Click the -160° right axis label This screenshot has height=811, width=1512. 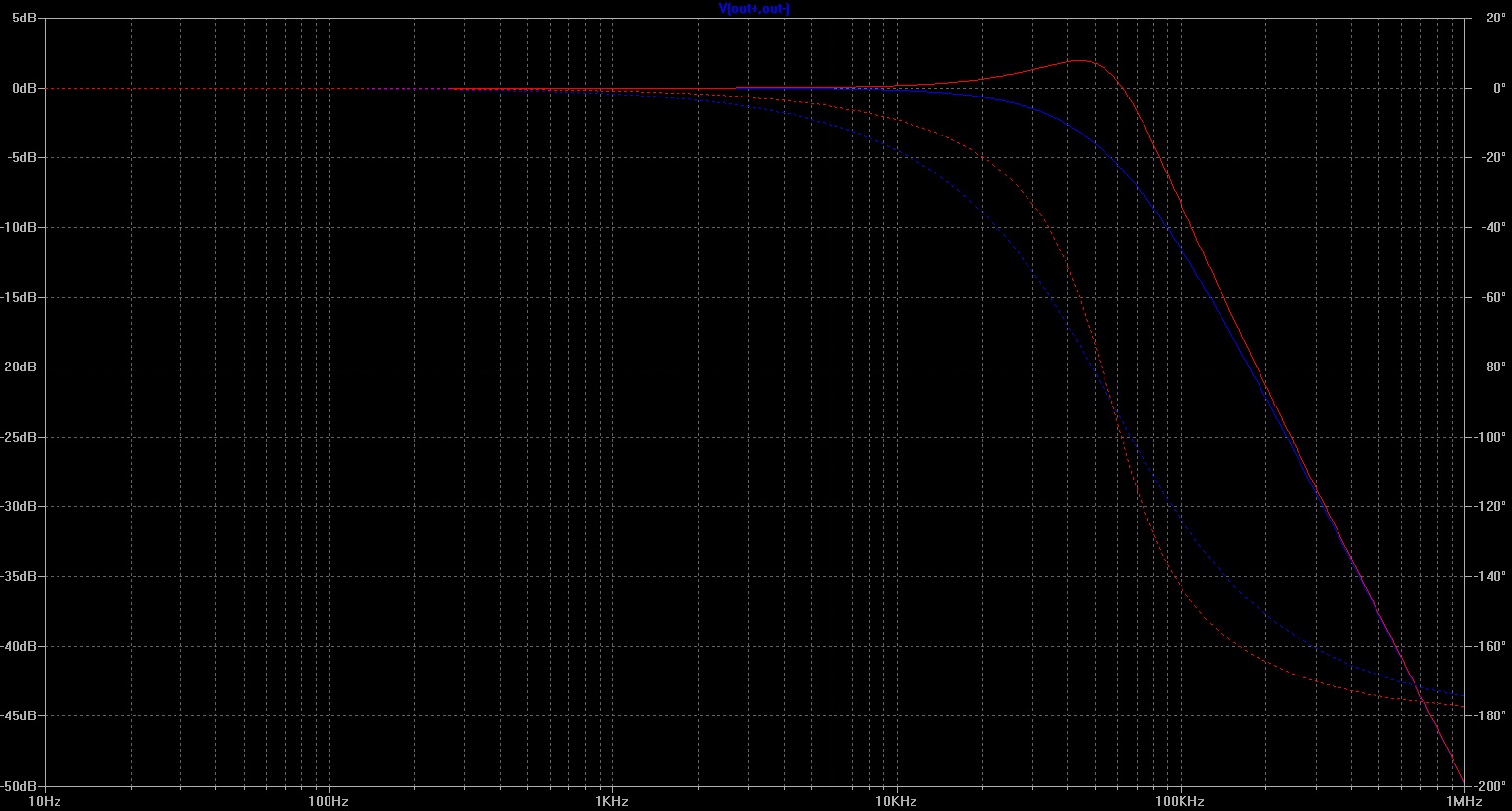[x=1491, y=646]
